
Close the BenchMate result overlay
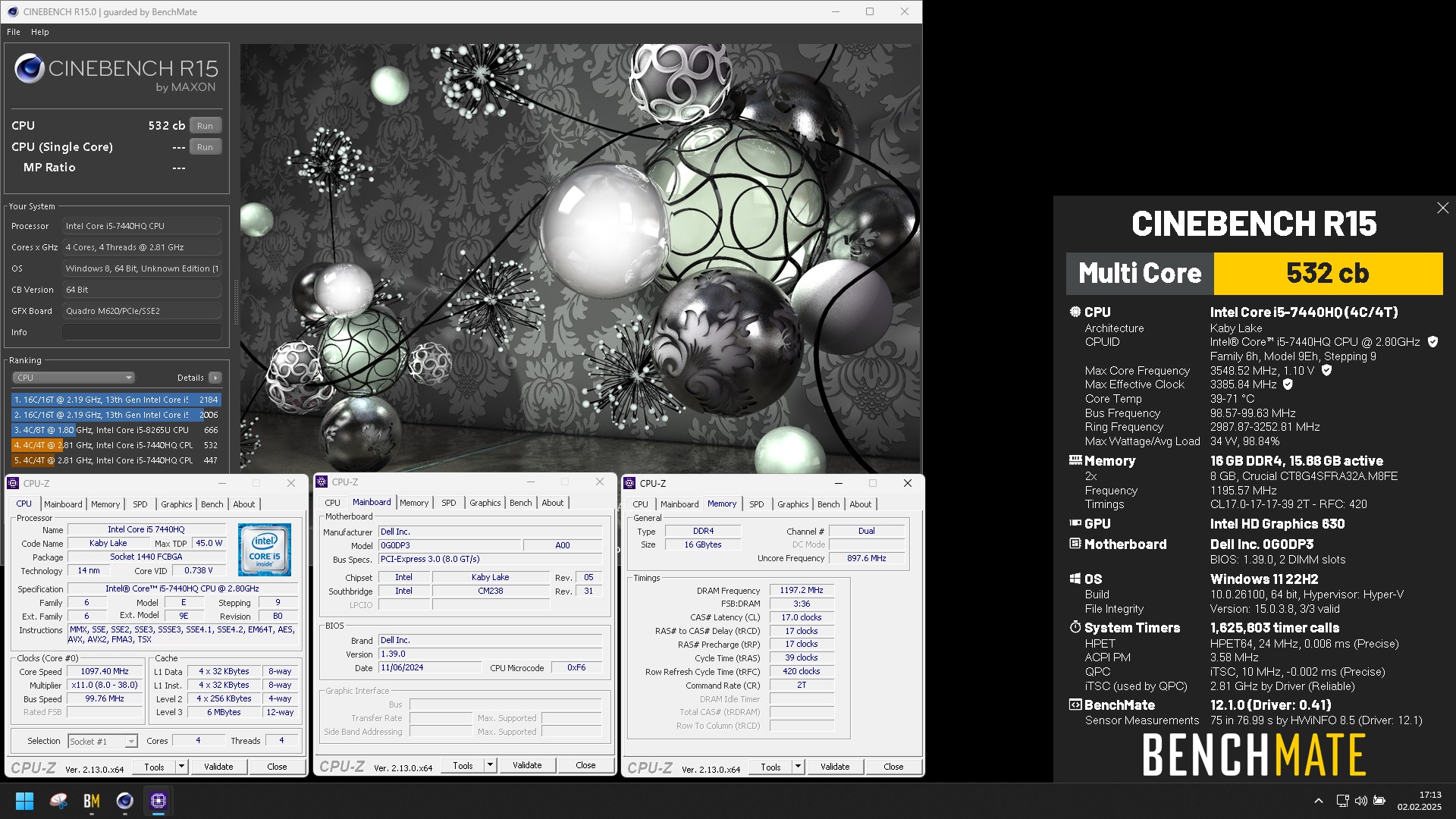coord(1442,208)
